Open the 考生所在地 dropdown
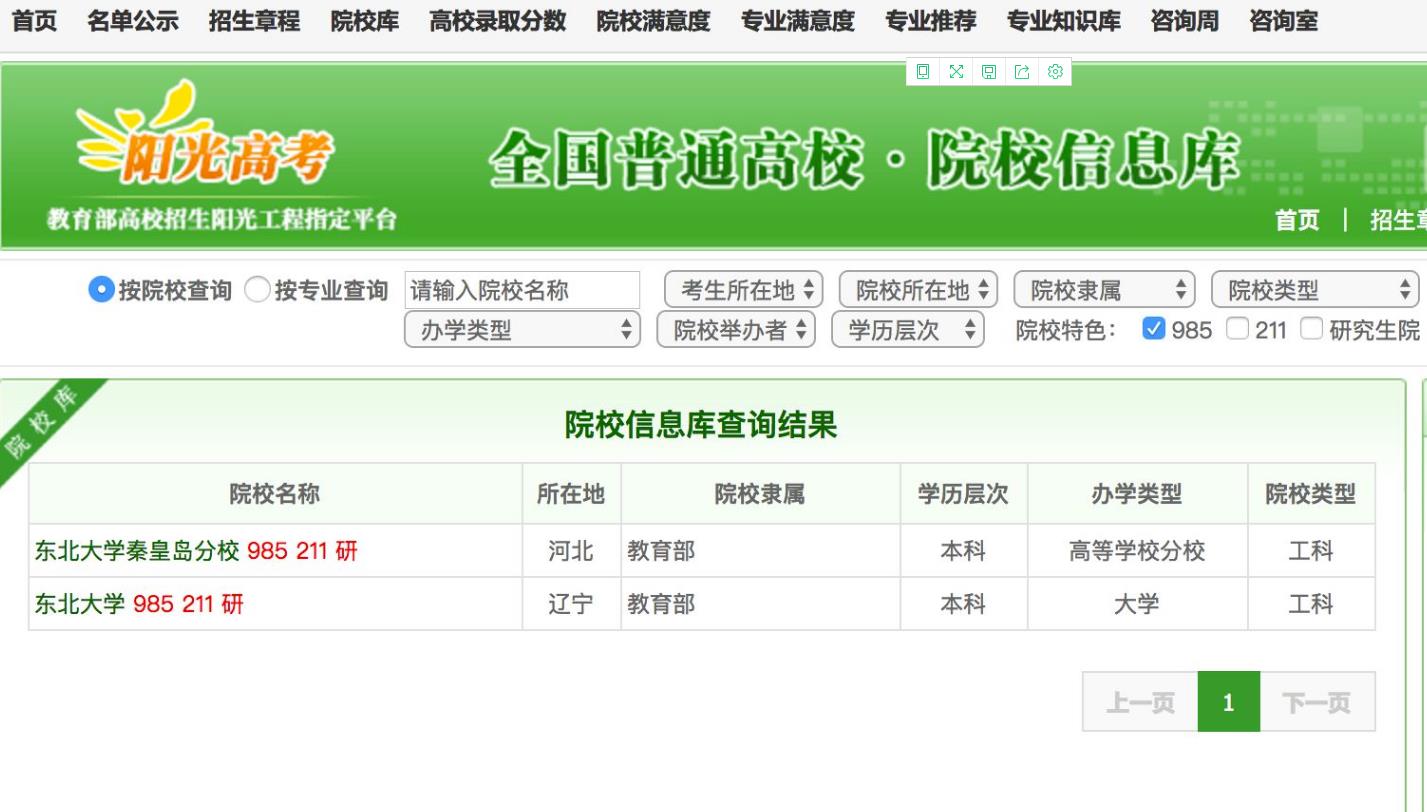The image size is (1427, 812). click(x=744, y=290)
